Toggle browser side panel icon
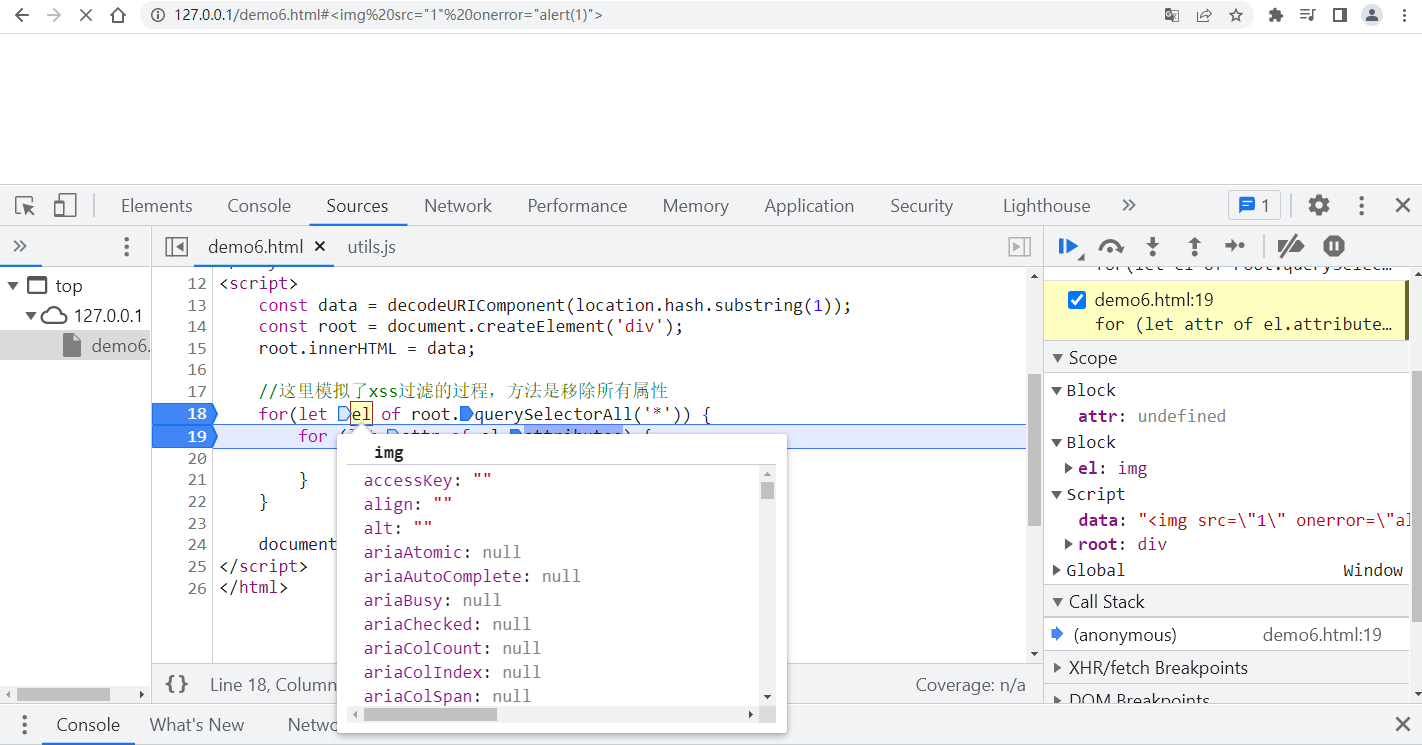 (x=1340, y=16)
